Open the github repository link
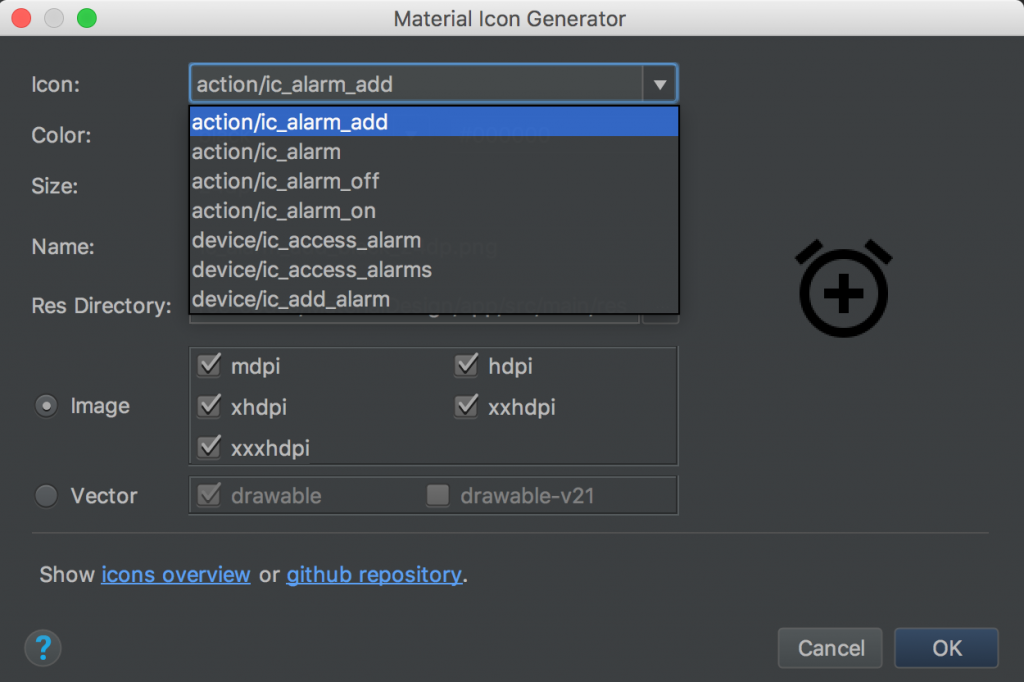This screenshot has height=682, width=1024. tap(374, 575)
